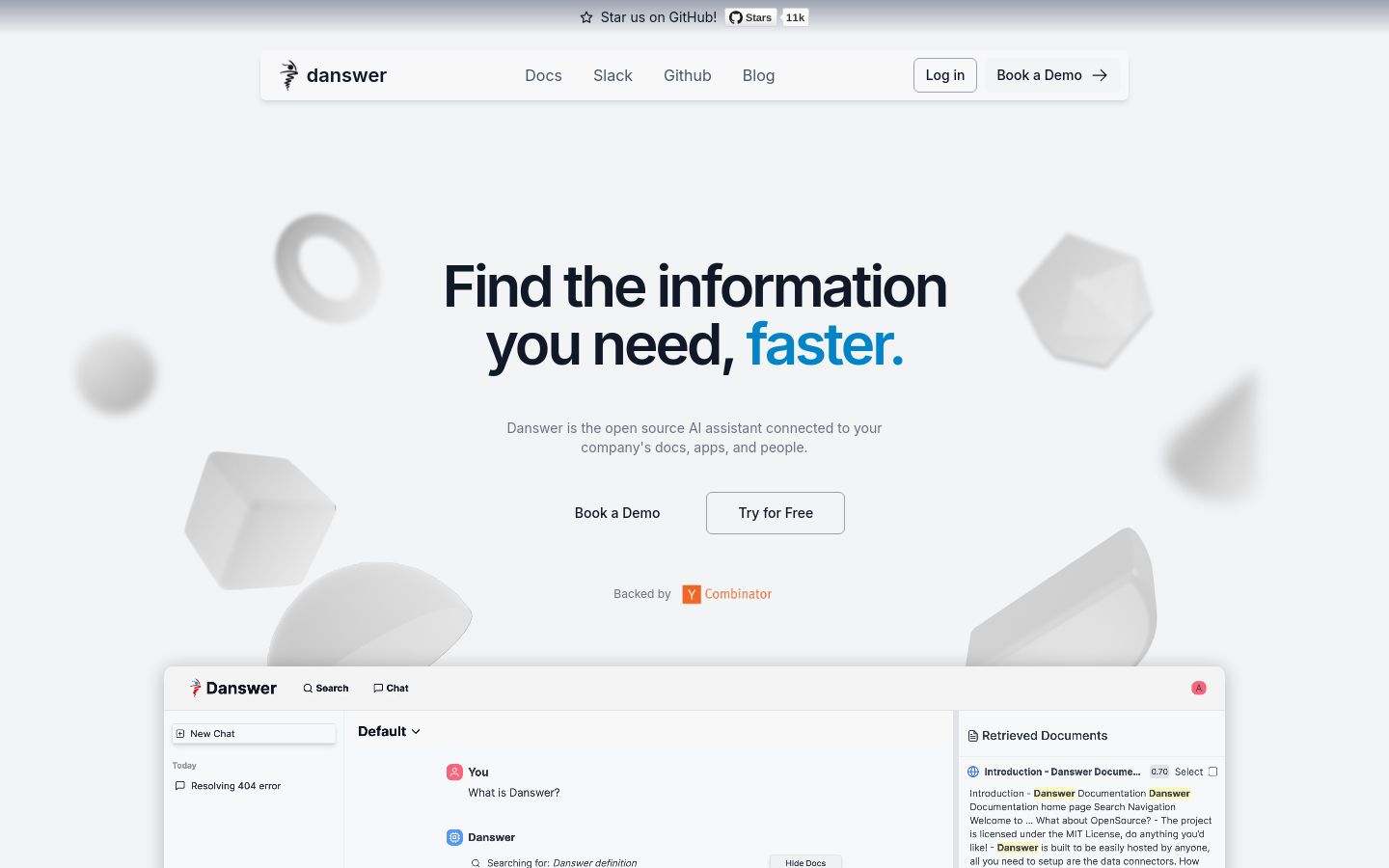Viewport: 1389px width, 868px height.
Task: Open the Github nav link
Action: click(x=688, y=75)
